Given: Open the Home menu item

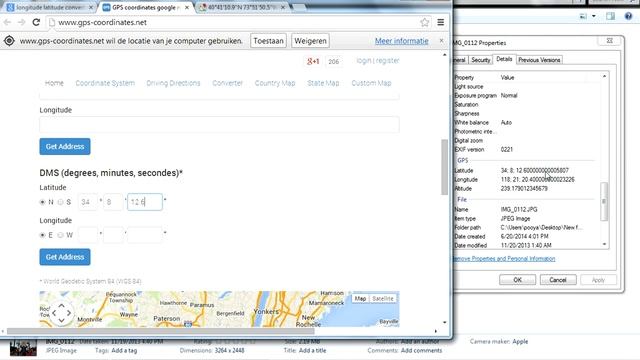Looking at the screenshot, I should coord(54,83).
